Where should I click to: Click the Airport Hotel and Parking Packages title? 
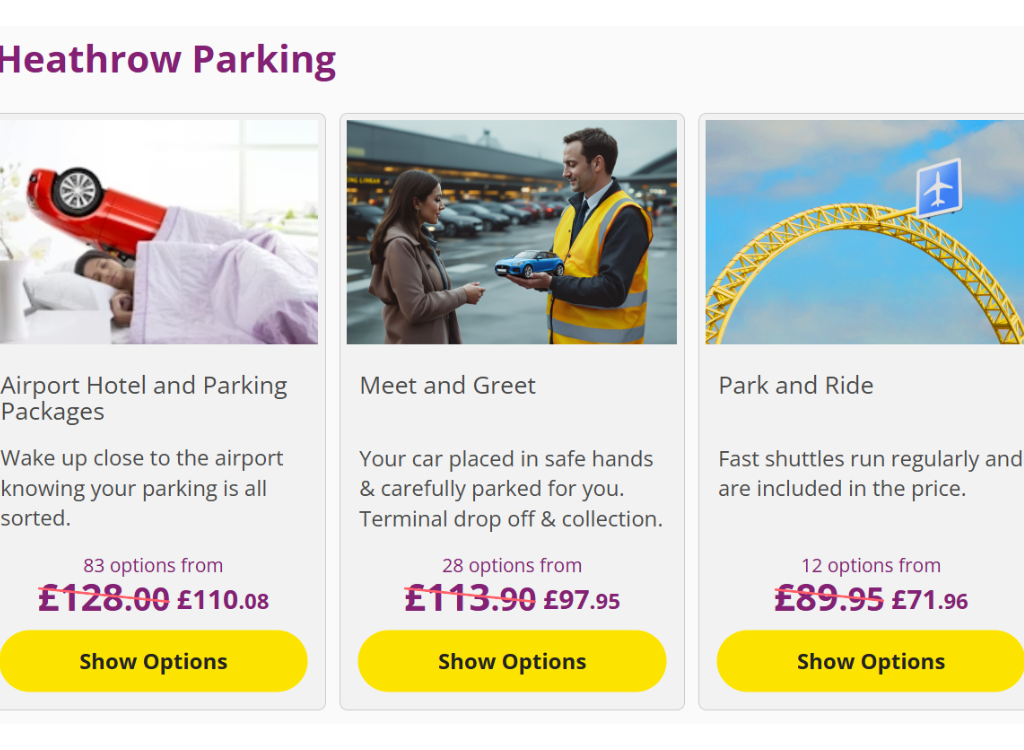click(144, 399)
